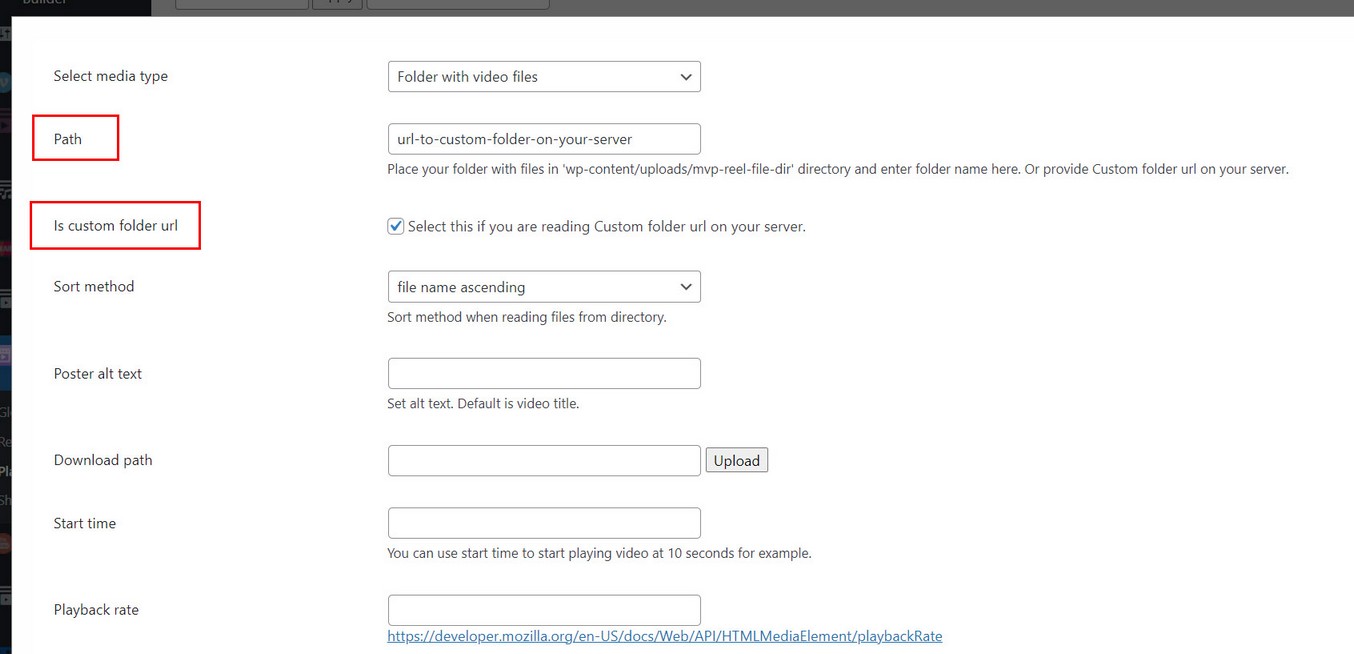Click the 'Download path' label
1354x654 pixels.
point(103,461)
